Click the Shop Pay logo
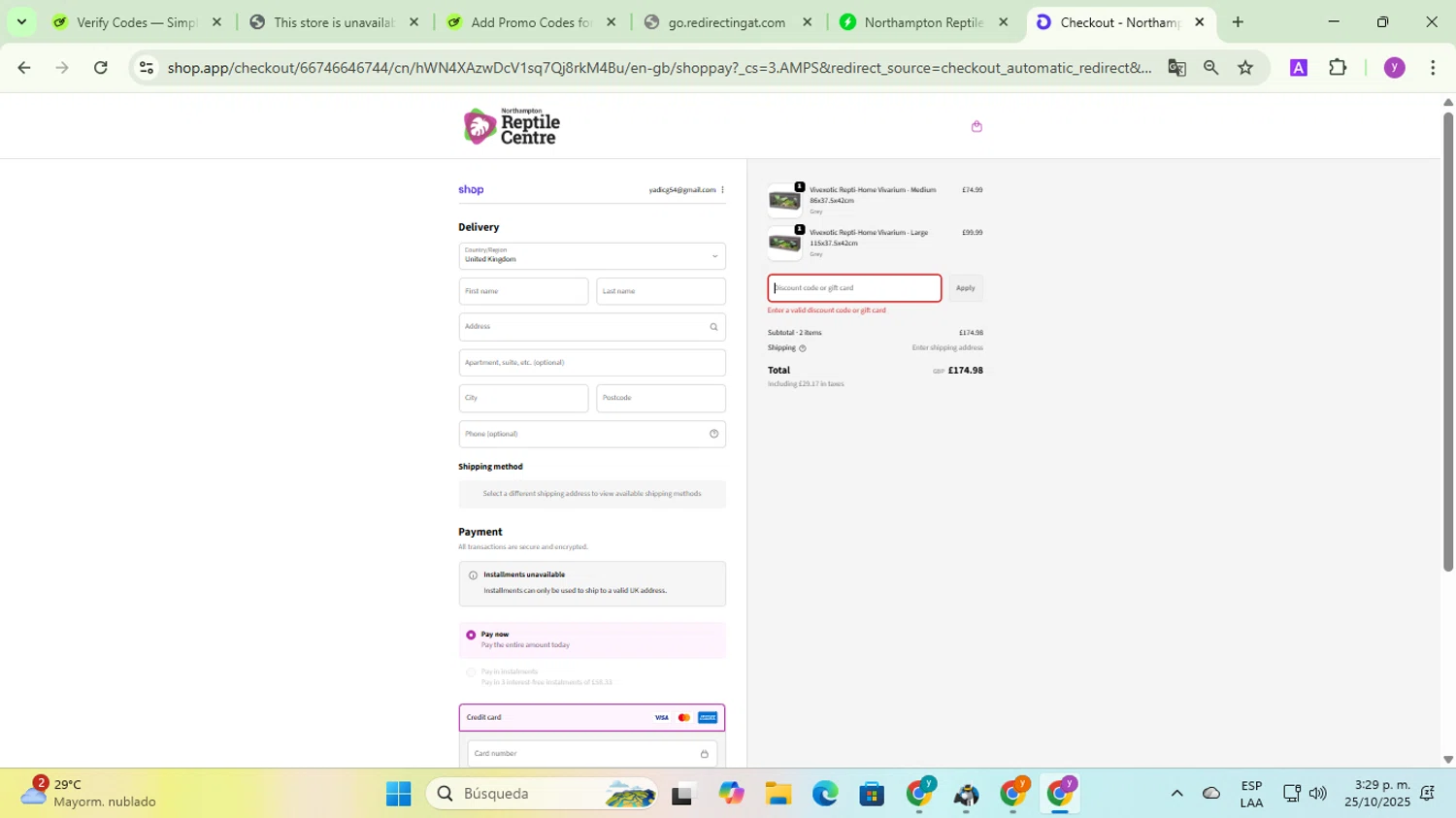The height and width of the screenshot is (818, 1456). tap(471, 190)
